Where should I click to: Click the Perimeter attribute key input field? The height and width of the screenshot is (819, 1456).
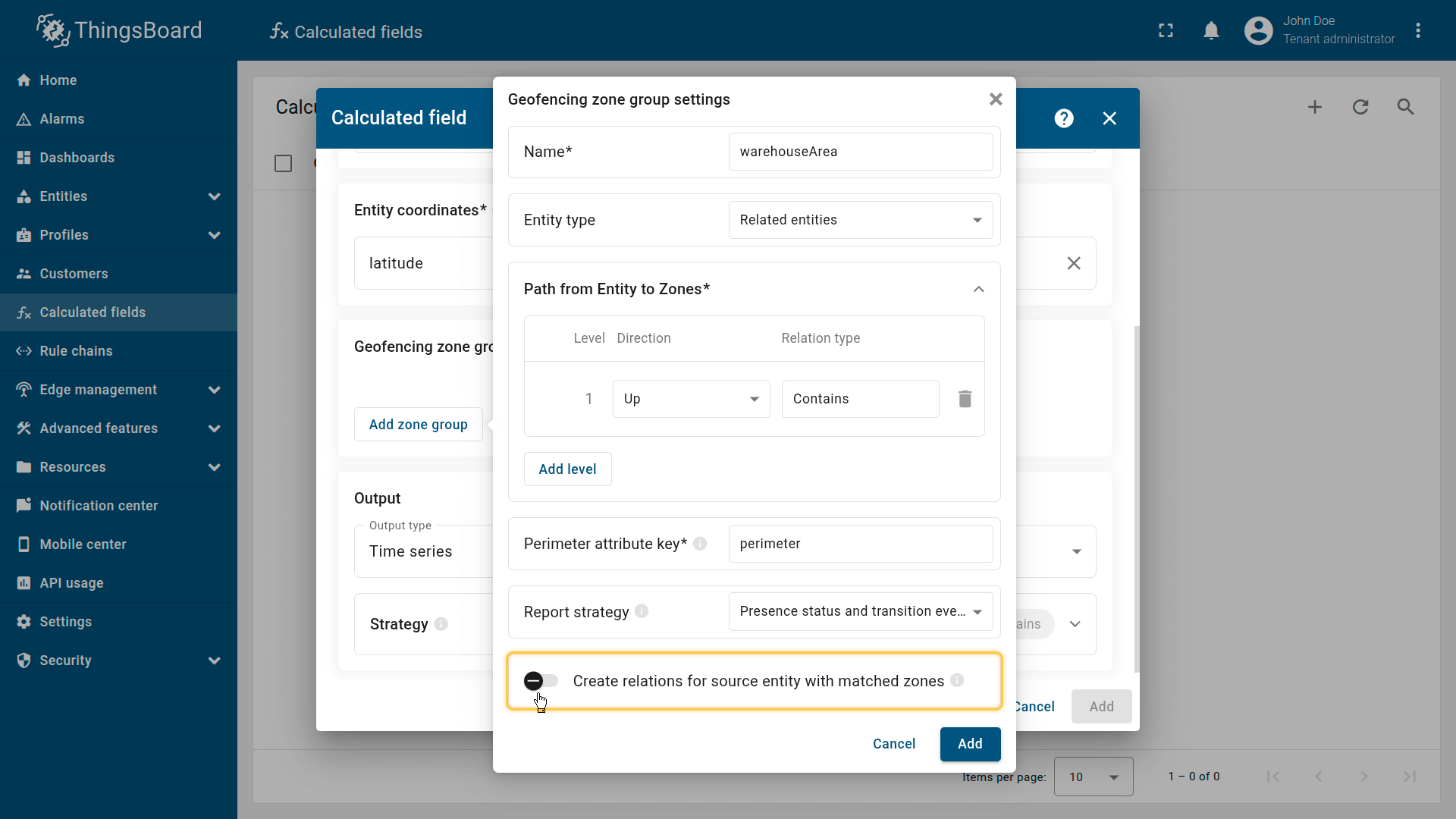pyautogui.click(x=860, y=544)
